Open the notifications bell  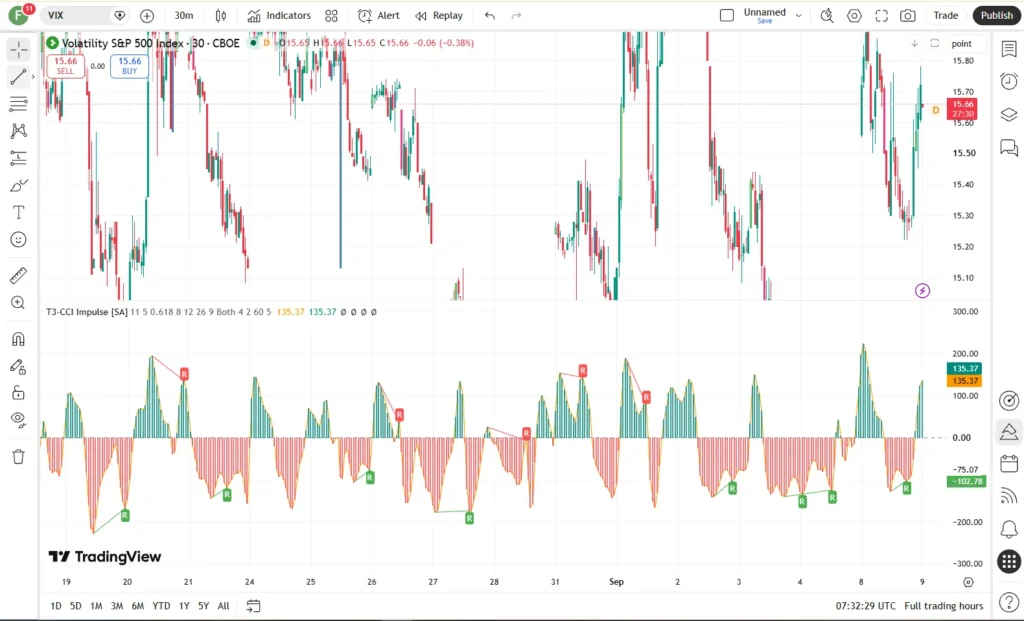(x=1009, y=528)
